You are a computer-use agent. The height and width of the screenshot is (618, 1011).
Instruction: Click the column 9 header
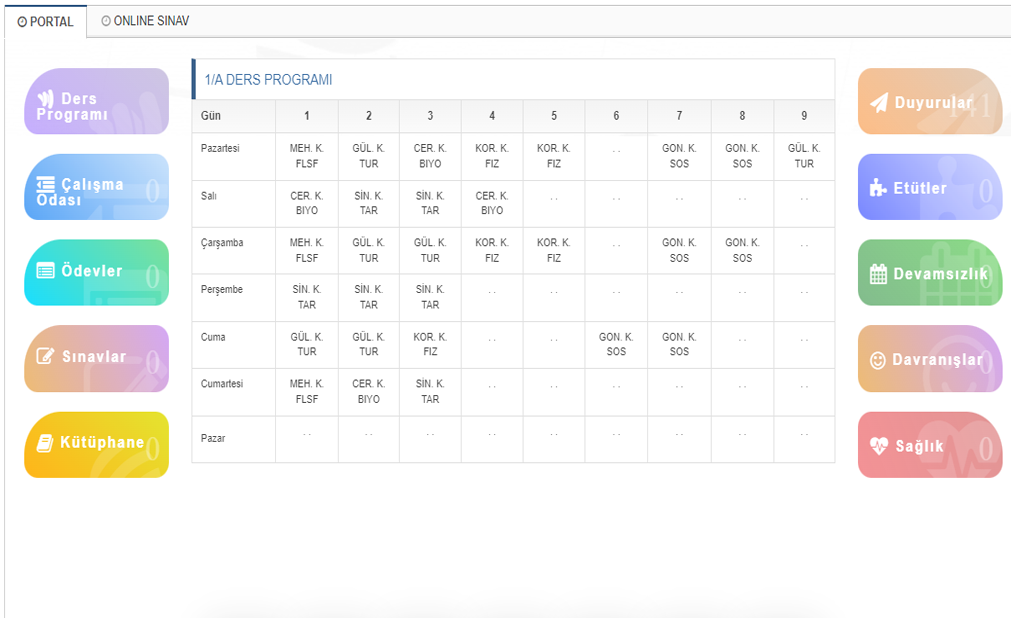(x=803, y=116)
